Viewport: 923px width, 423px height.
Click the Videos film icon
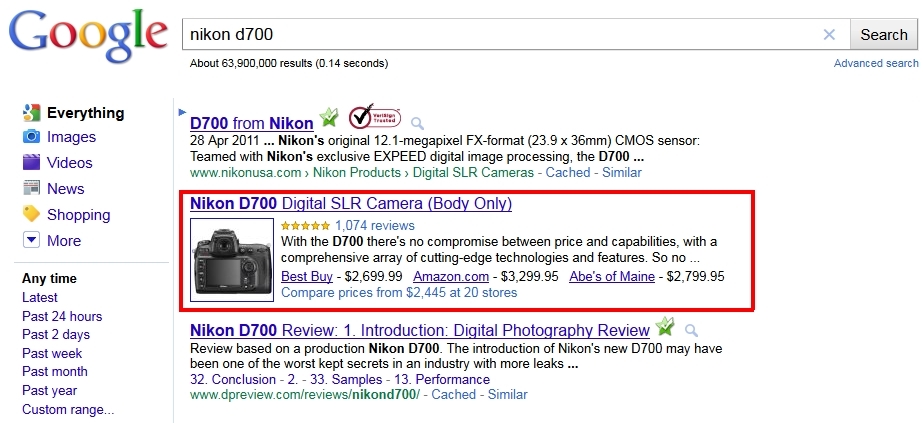click(31, 162)
